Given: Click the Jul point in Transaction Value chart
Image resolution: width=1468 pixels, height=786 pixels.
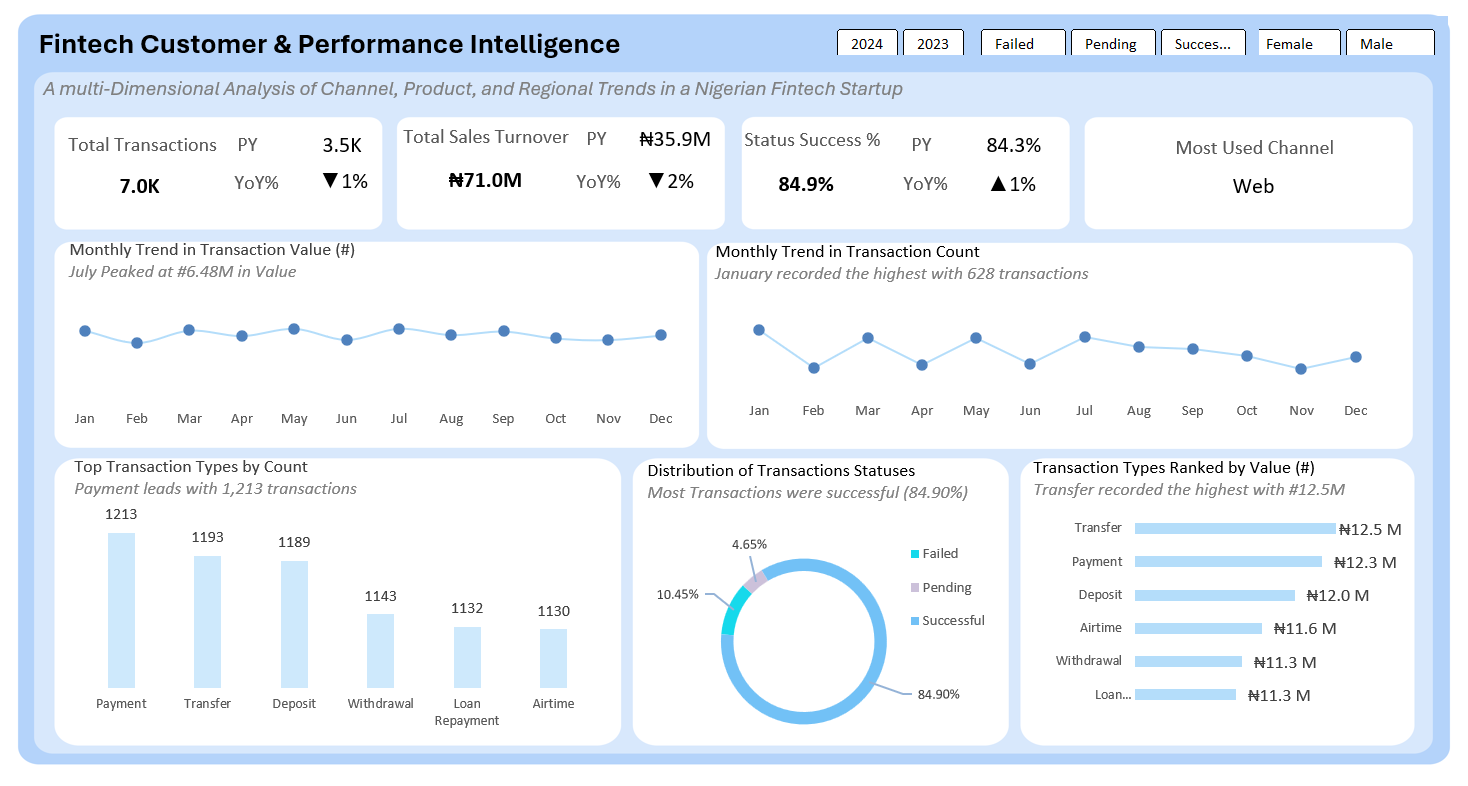Looking at the screenshot, I should coord(399,328).
